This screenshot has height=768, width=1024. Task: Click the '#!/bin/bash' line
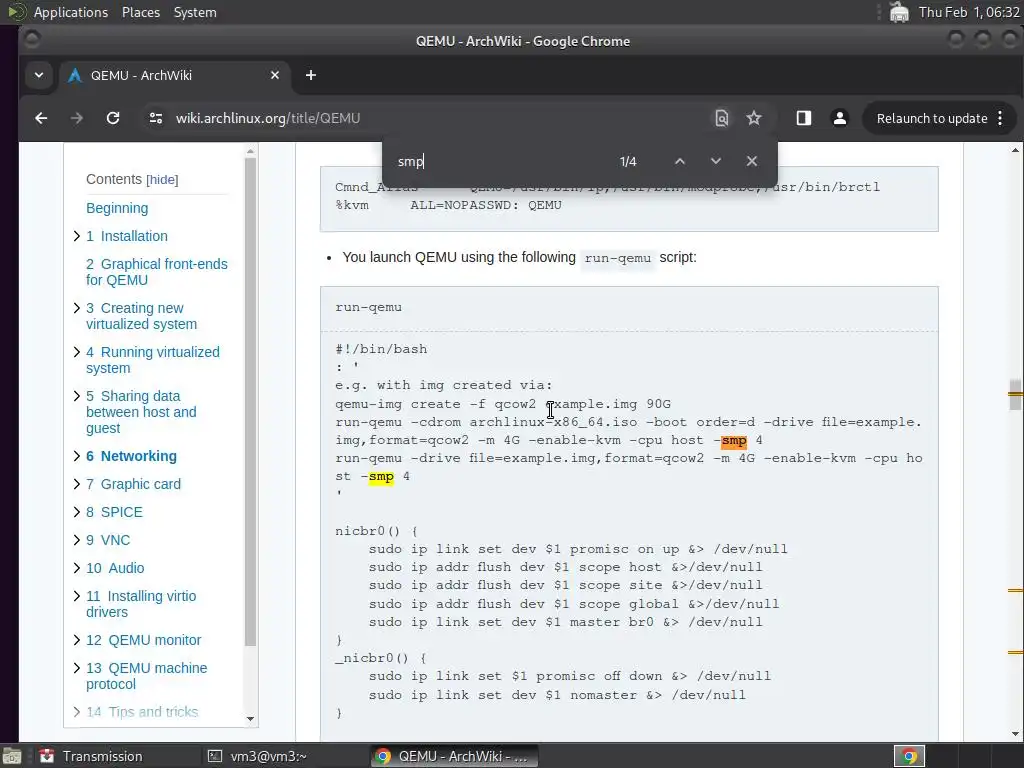(x=381, y=349)
